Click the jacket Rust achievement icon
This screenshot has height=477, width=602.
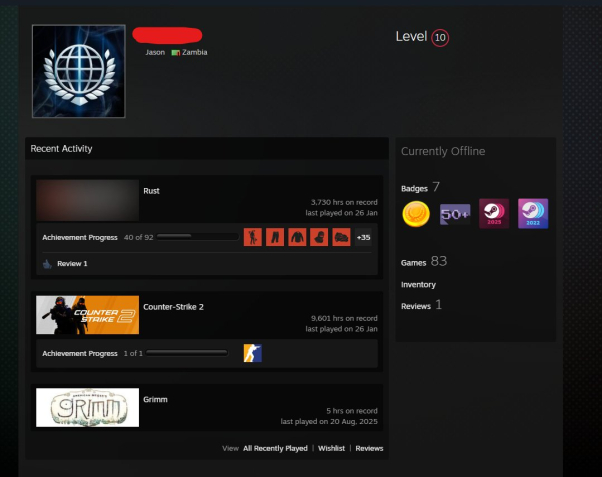297,237
